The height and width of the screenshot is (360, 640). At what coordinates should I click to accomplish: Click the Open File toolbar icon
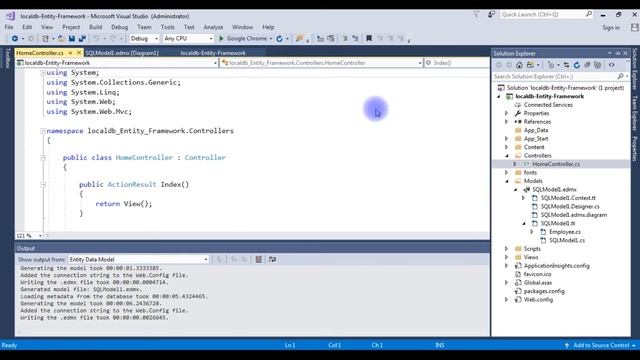tap(61, 38)
